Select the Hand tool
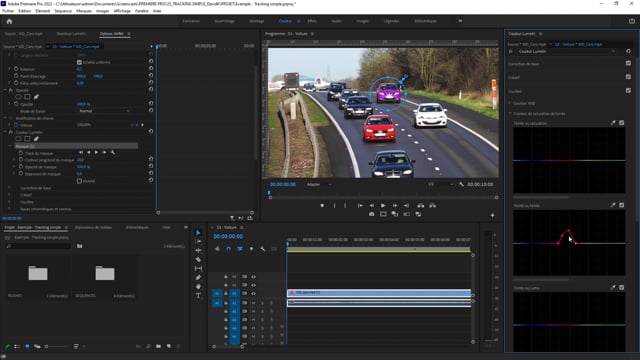Viewport: 640px width, 360px height. click(198, 287)
